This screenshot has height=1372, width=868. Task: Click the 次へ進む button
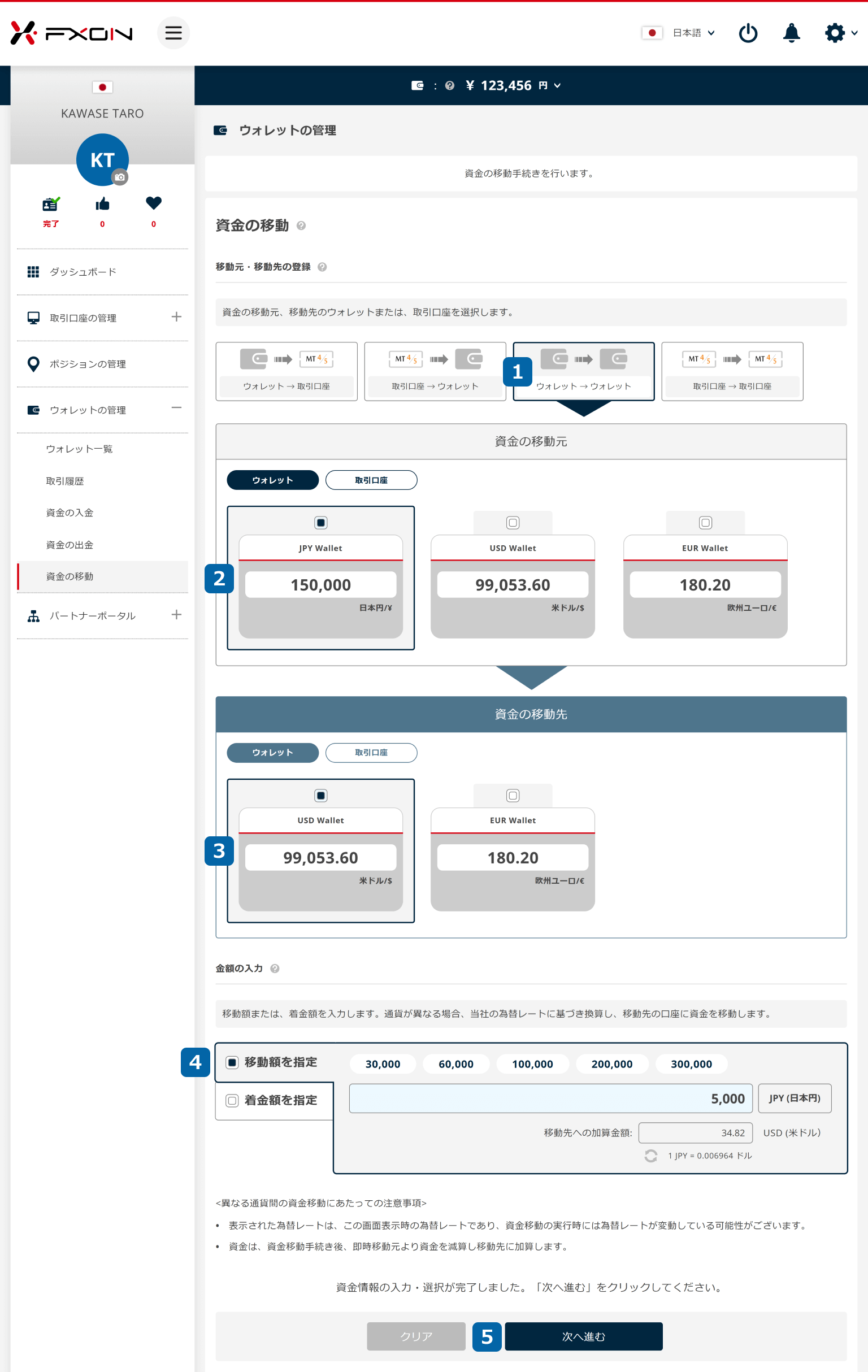pos(584,1336)
